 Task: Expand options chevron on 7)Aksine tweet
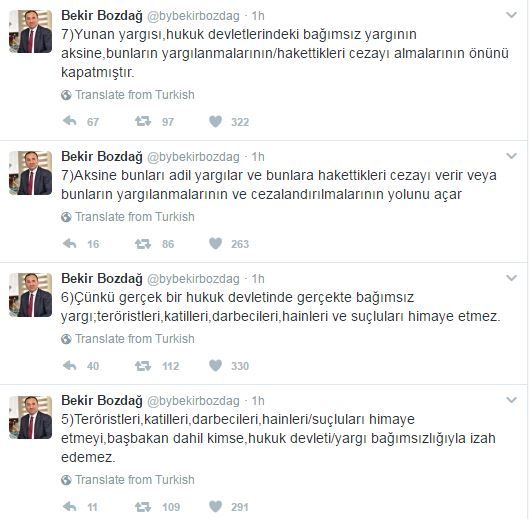(x=511, y=156)
